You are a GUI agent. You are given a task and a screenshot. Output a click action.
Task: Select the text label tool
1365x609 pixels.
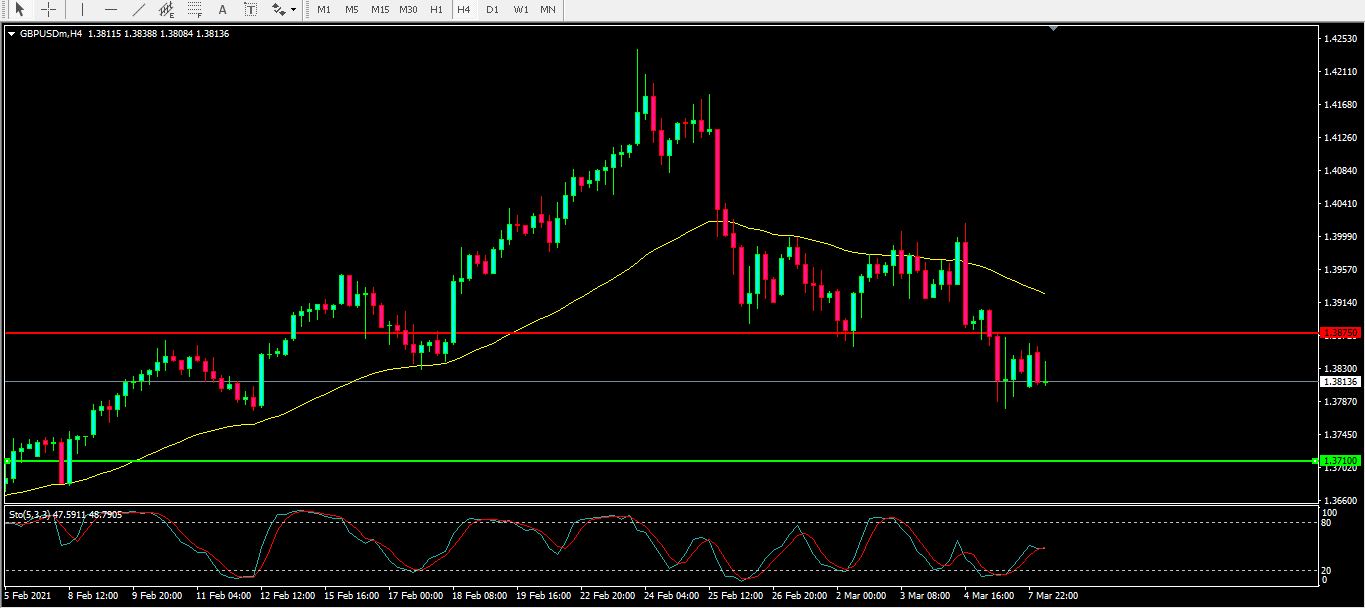coord(250,9)
